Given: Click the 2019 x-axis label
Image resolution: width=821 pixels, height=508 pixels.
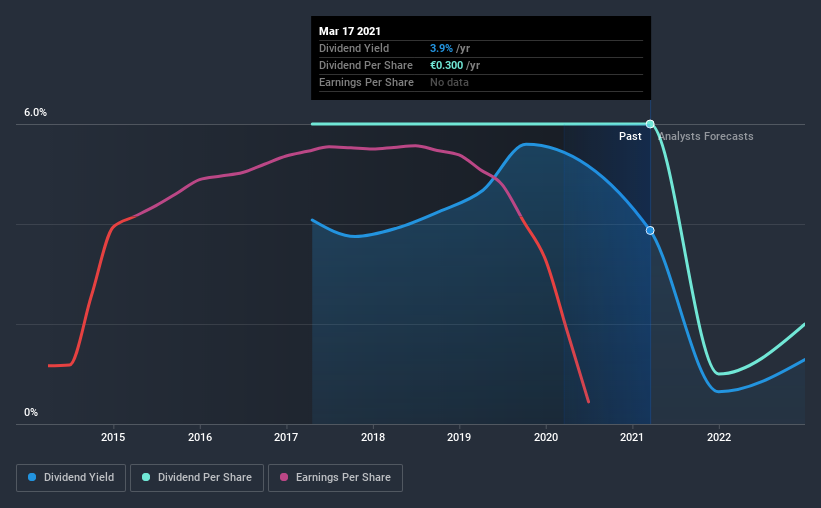Looking at the screenshot, I should (x=459, y=437).
